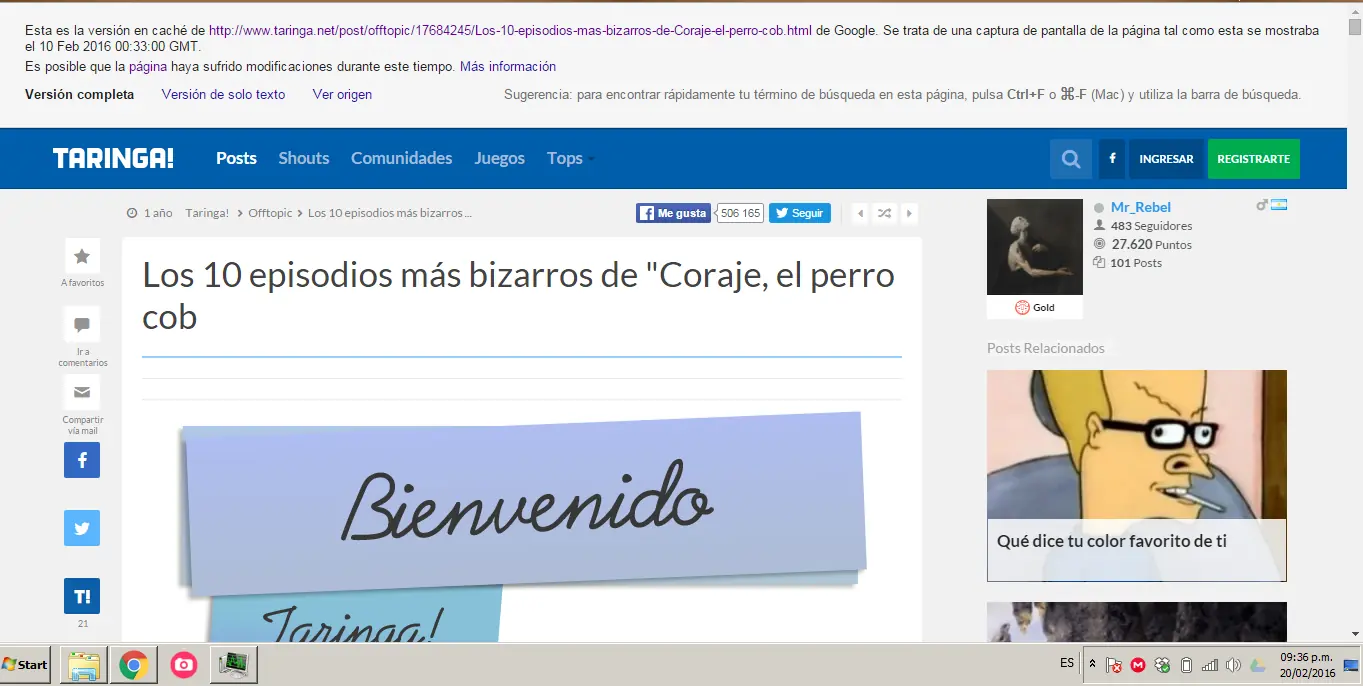Open 'Qué dice tu color favorito' related post
The height and width of the screenshot is (686, 1363).
1137,476
